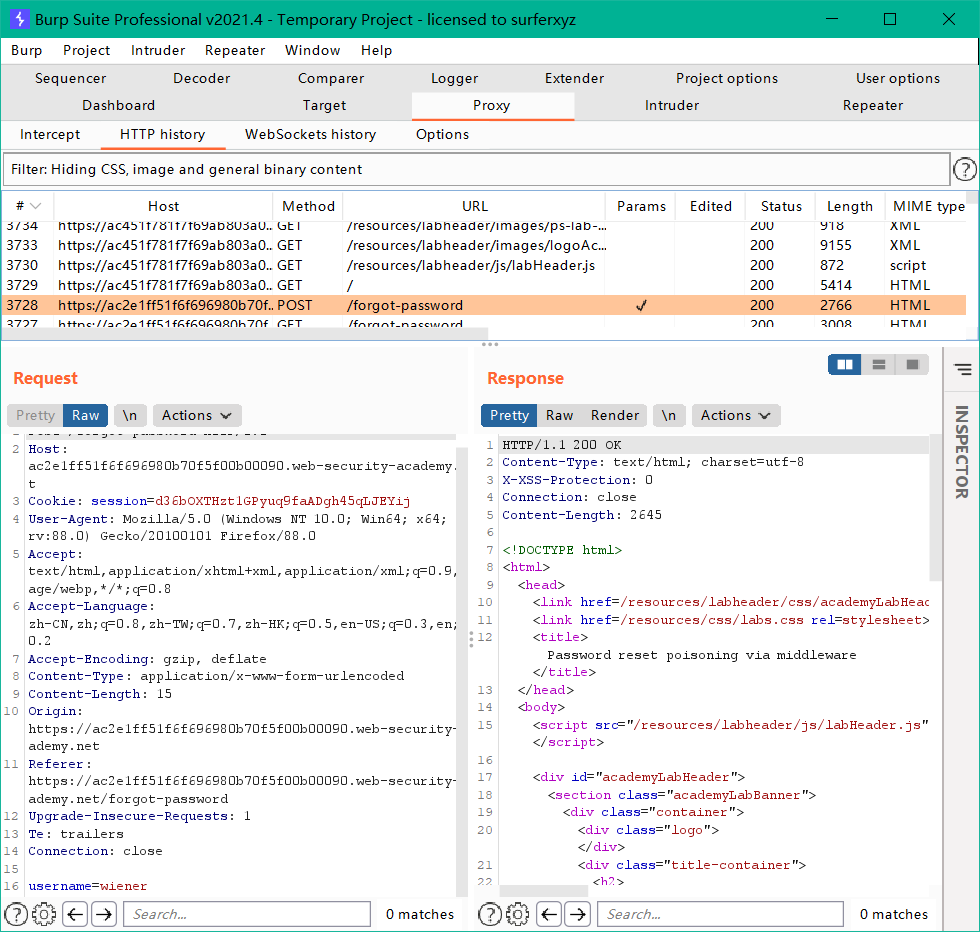Open the Burp menu
The width and height of the screenshot is (980, 932).
[x=26, y=50]
